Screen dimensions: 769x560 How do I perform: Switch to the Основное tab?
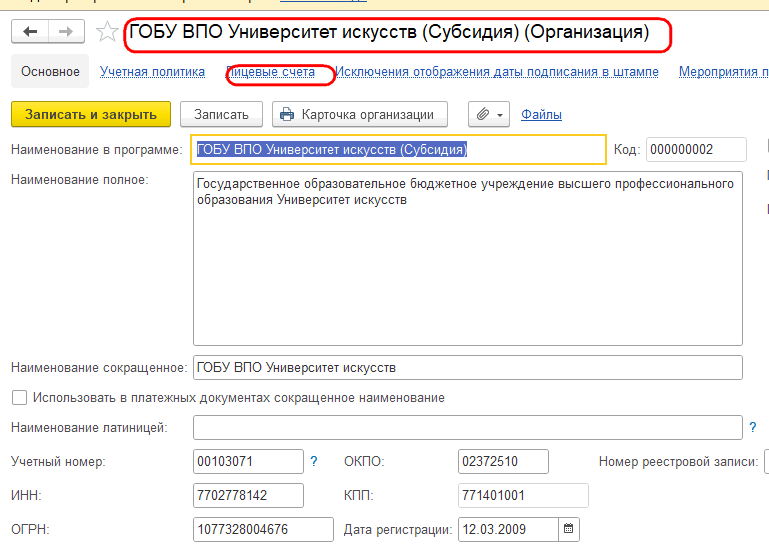tap(50, 72)
